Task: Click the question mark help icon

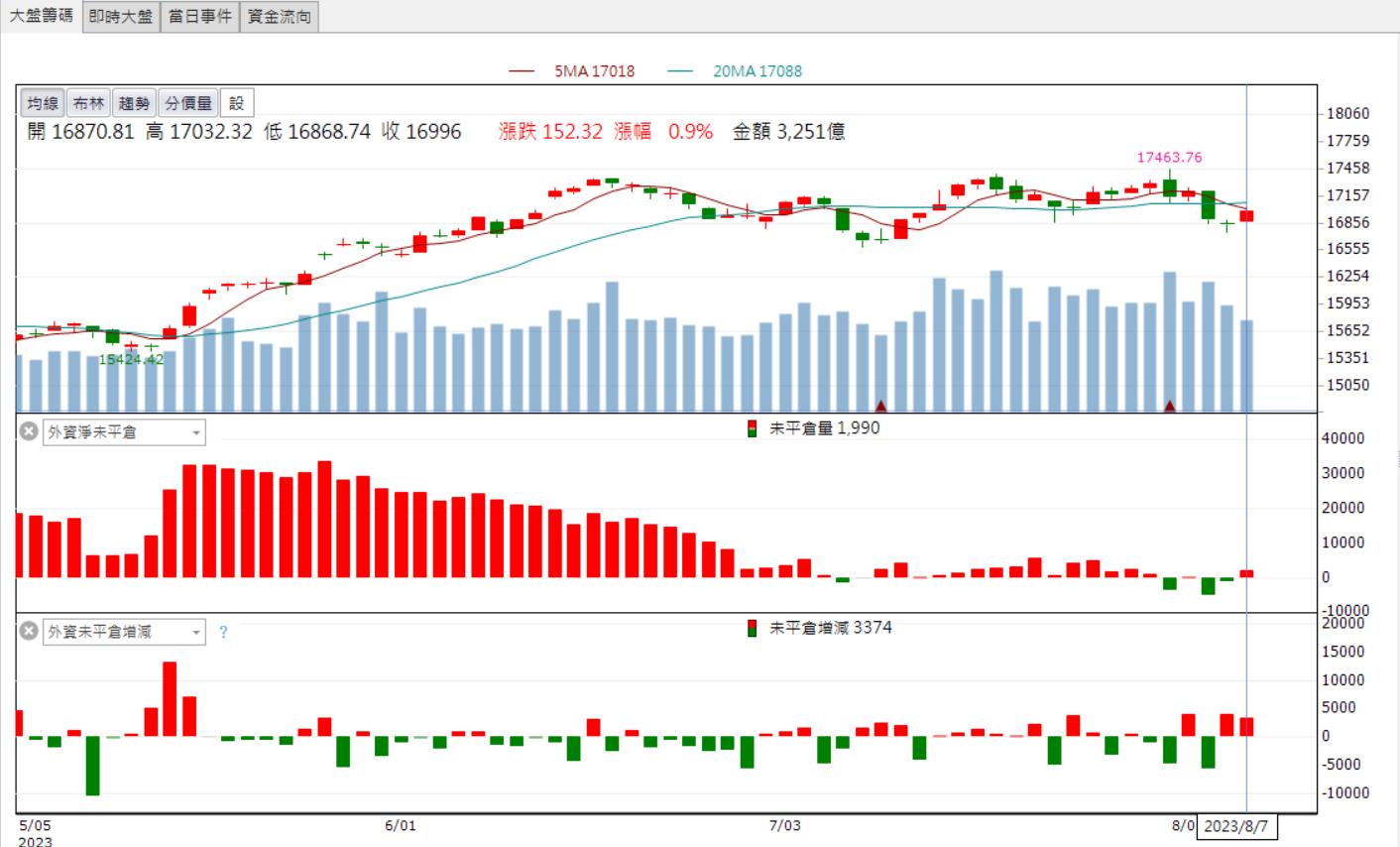Action: (x=223, y=632)
